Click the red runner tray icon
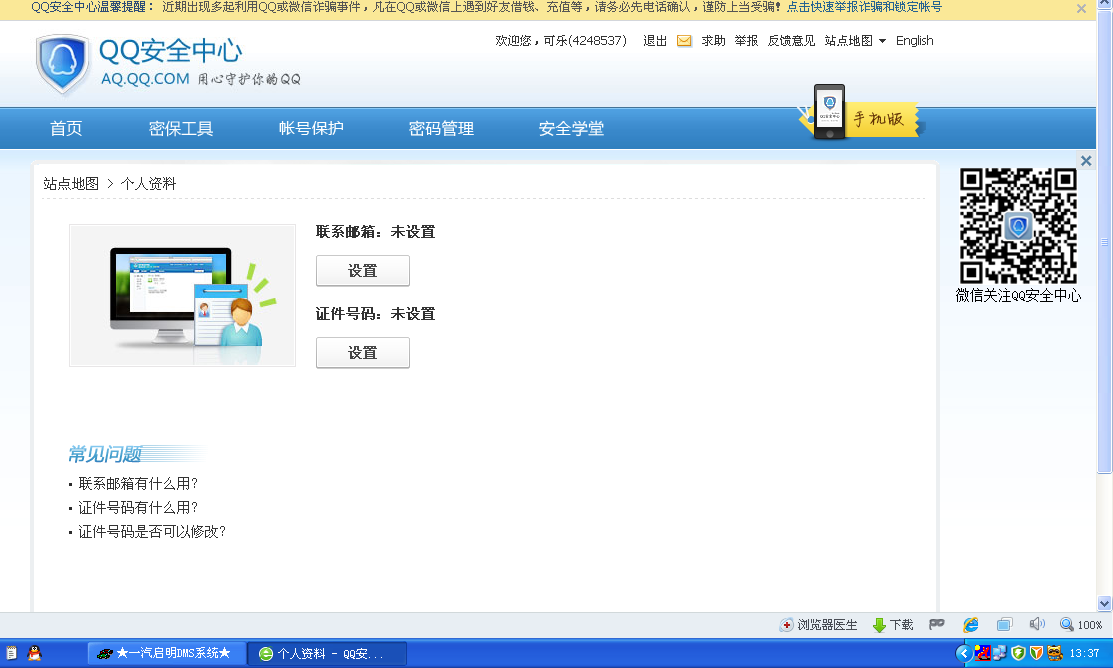This screenshot has width=1113, height=668. coord(982,652)
